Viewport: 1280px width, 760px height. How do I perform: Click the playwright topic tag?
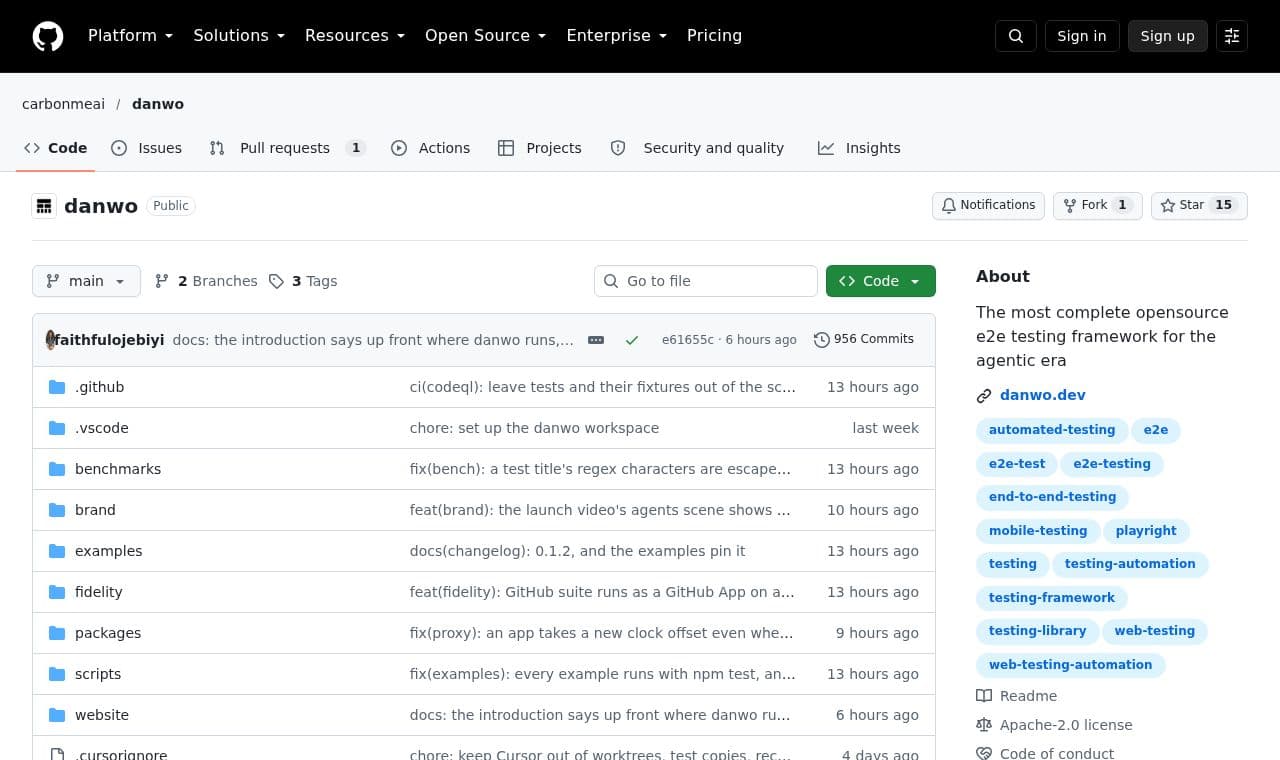[x=1146, y=531]
